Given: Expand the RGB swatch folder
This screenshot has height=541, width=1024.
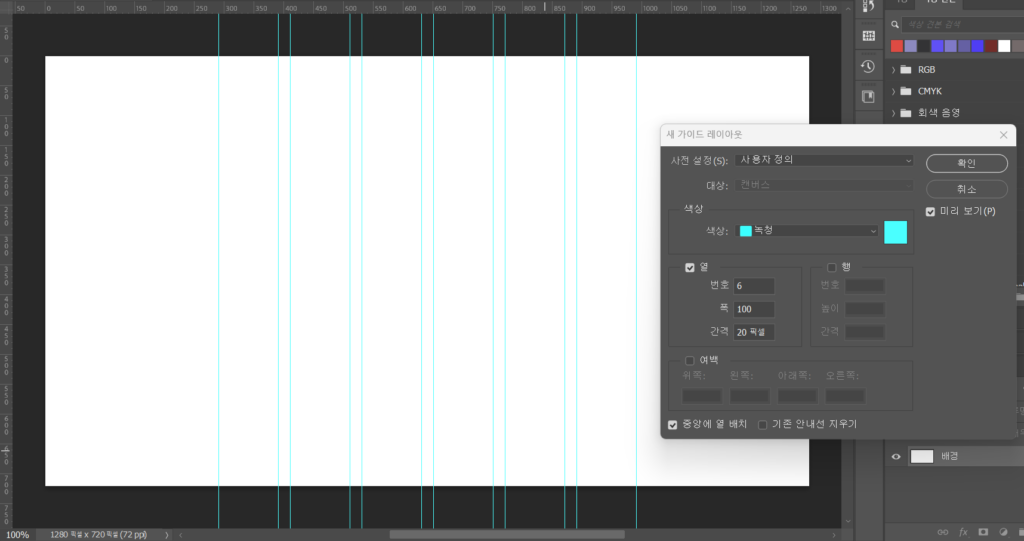Looking at the screenshot, I should tap(893, 70).
